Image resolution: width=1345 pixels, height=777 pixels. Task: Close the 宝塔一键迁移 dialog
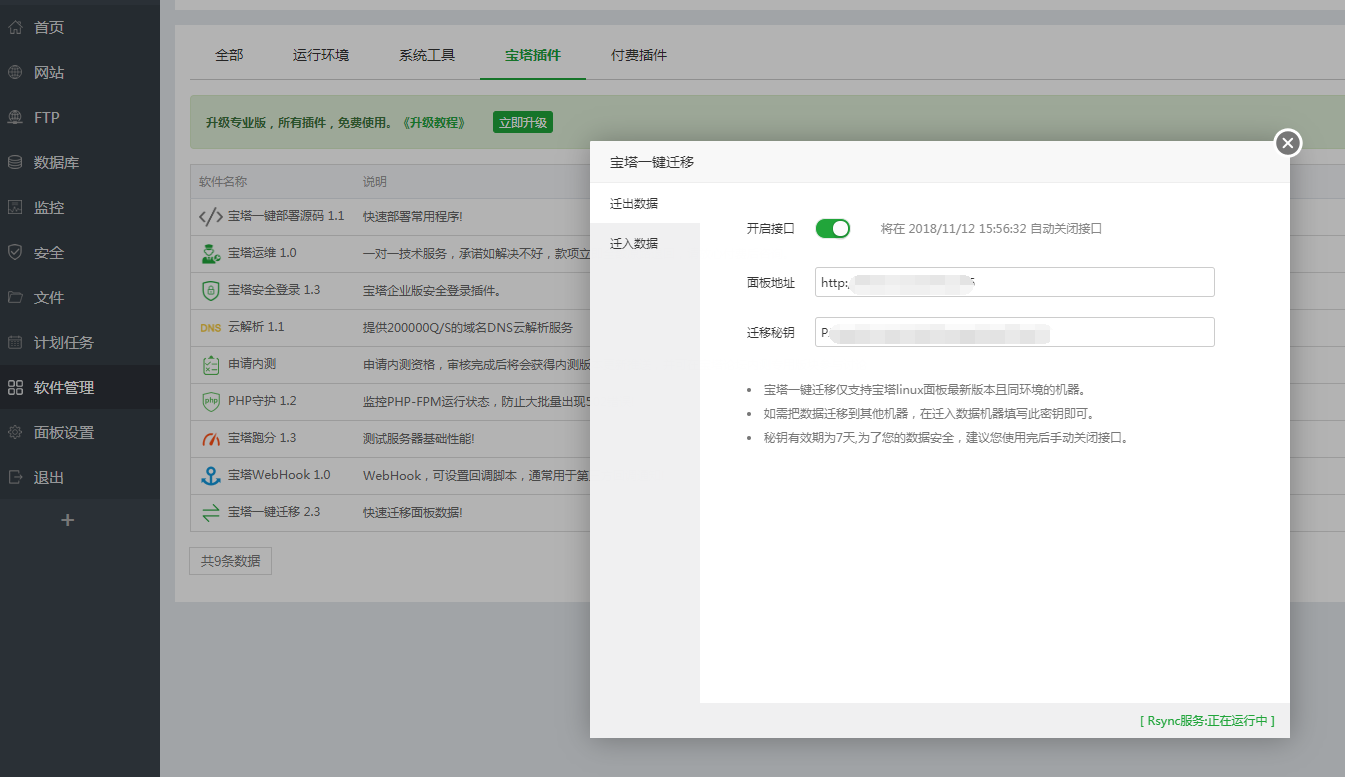pyautogui.click(x=1288, y=143)
